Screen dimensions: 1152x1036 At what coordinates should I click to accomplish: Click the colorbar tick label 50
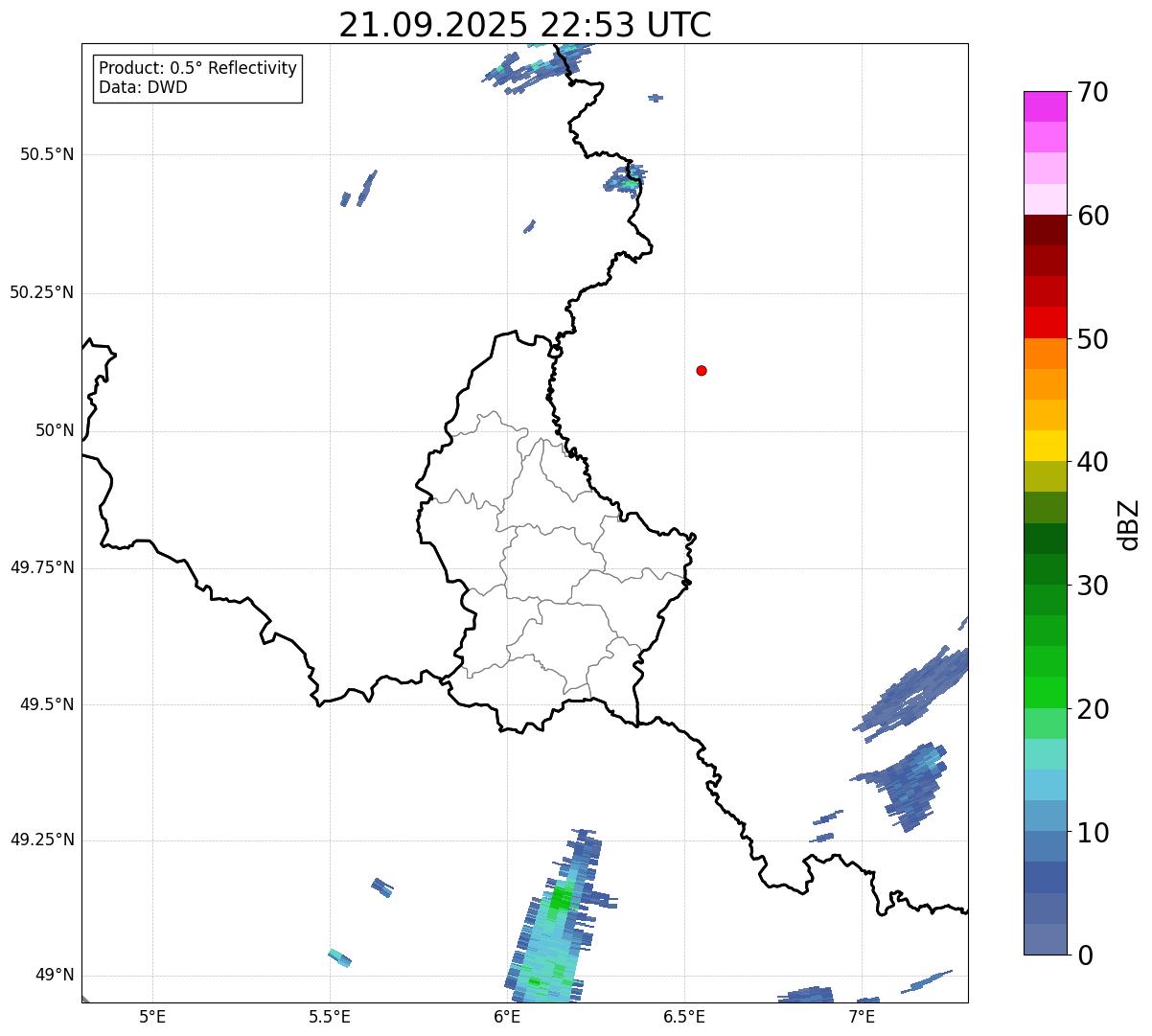coord(1093,339)
